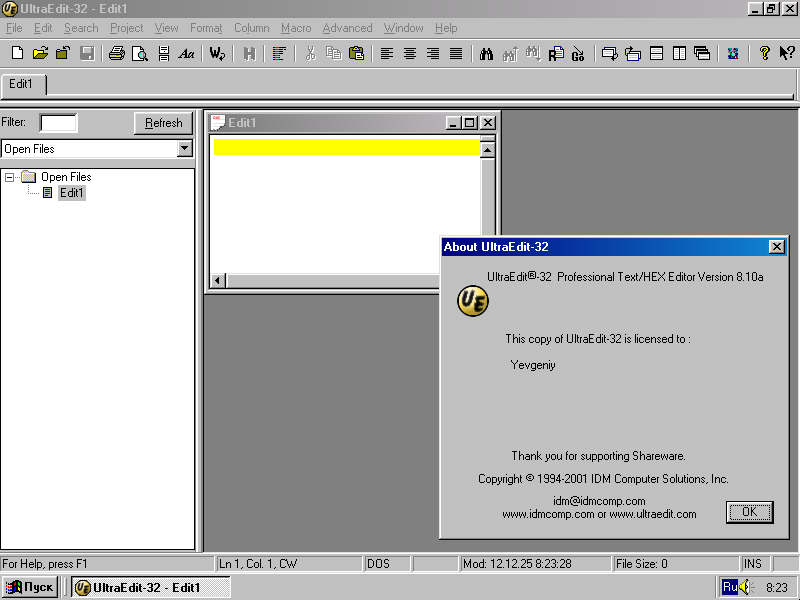
Task: Click the Cut scissors icon
Action: coord(310,53)
